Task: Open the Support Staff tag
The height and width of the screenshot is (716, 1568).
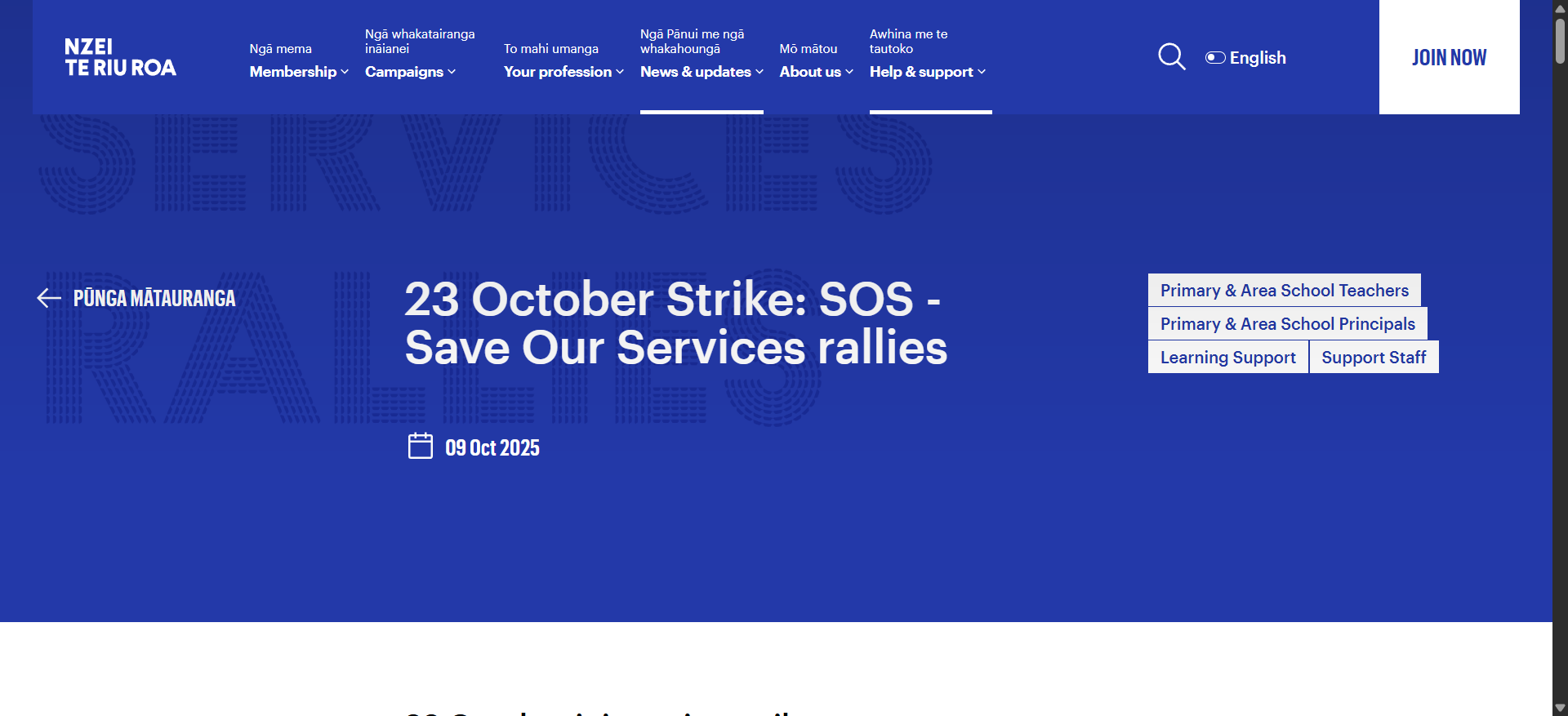Action: pyautogui.click(x=1374, y=358)
